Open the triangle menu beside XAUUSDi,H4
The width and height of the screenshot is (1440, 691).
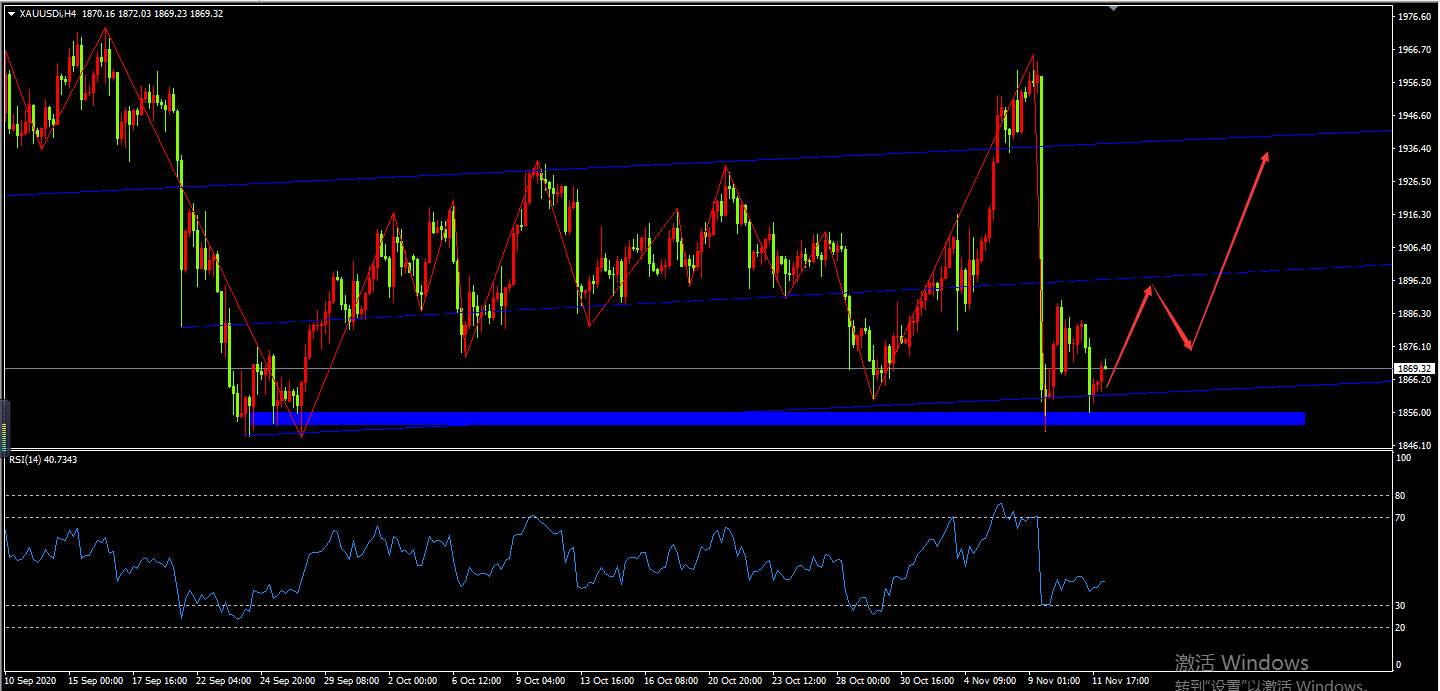click(11, 14)
